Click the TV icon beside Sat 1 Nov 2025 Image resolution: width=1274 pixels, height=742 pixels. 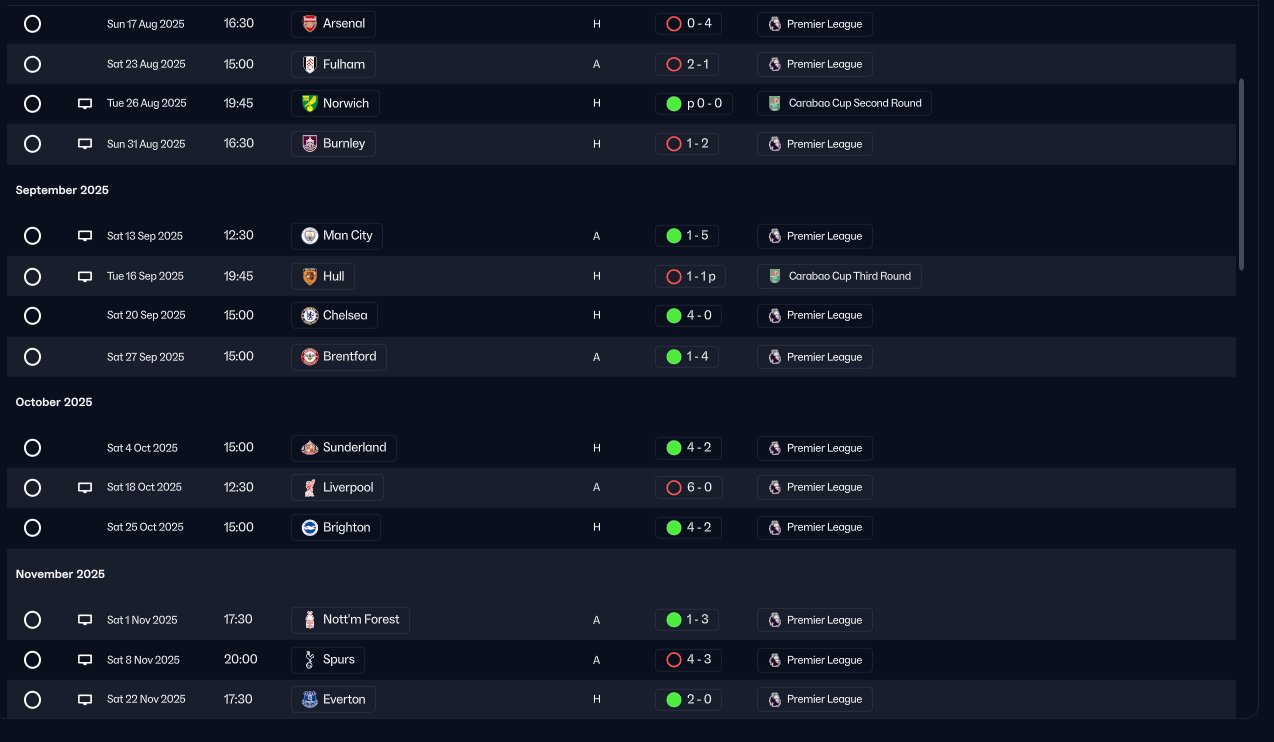pos(85,620)
